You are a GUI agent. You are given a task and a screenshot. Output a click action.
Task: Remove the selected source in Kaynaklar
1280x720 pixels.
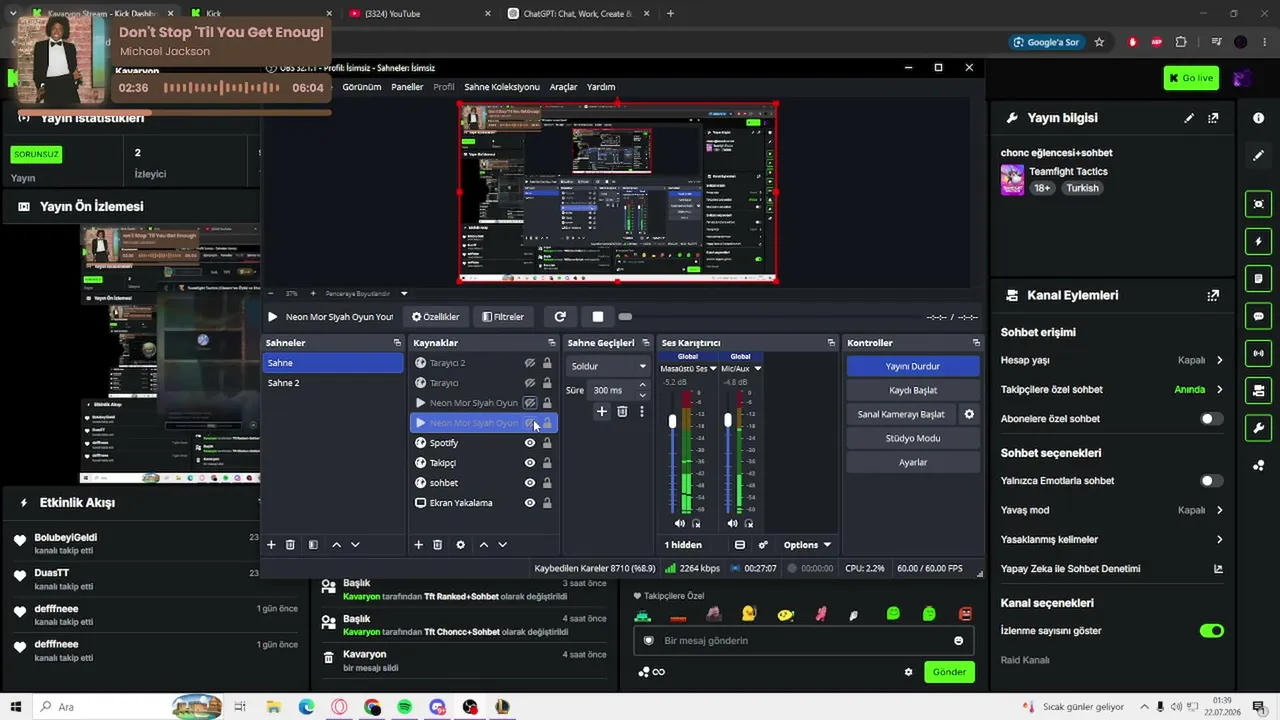(x=437, y=545)
